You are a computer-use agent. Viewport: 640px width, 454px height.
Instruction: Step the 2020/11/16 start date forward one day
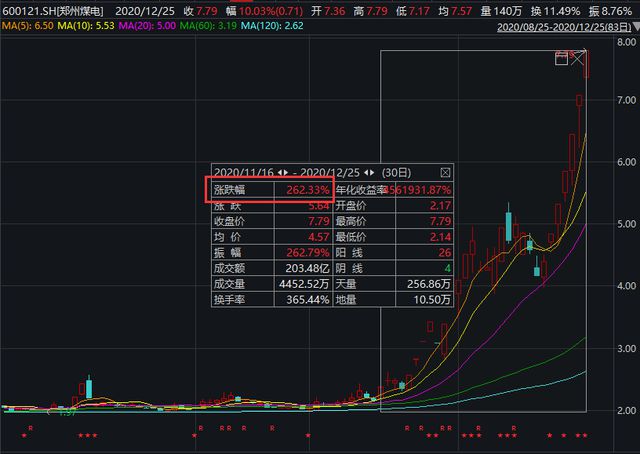(286, 173)
